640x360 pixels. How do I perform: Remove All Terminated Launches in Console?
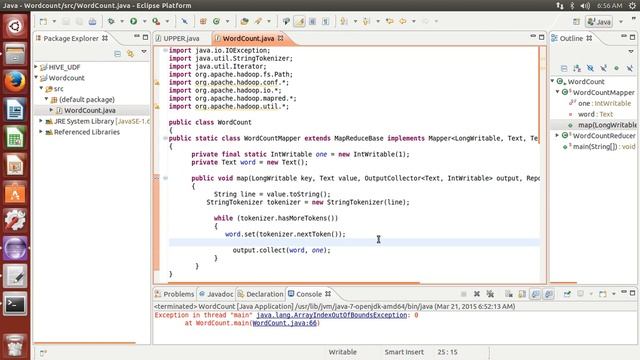pos(490,294)
